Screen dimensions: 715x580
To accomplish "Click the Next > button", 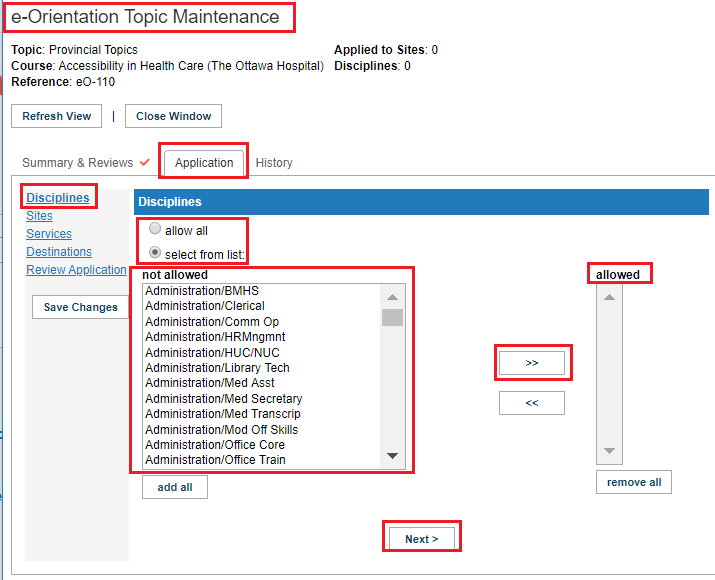I will (421, 539).
